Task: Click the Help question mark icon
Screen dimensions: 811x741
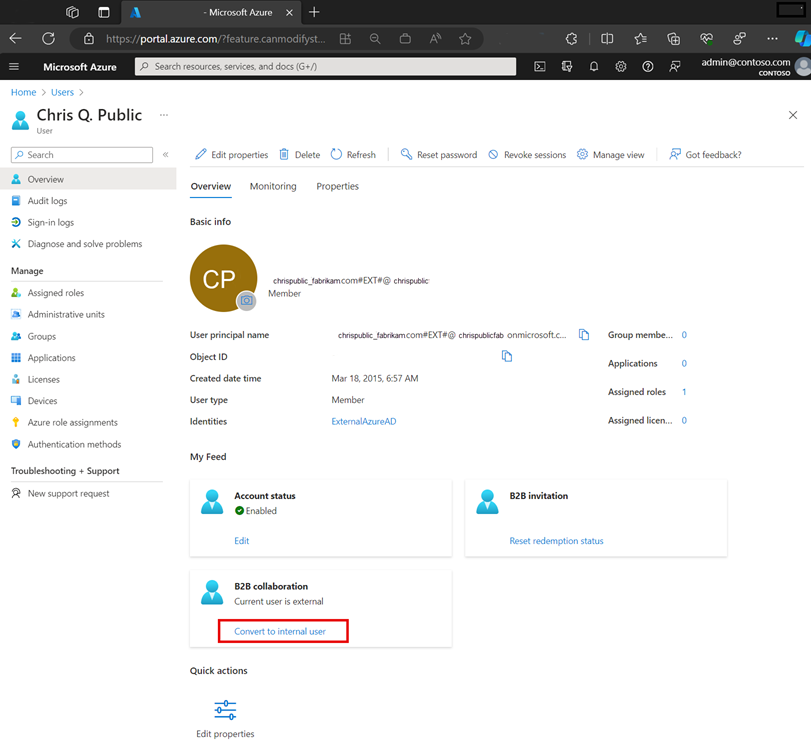Action: (648, 67)
